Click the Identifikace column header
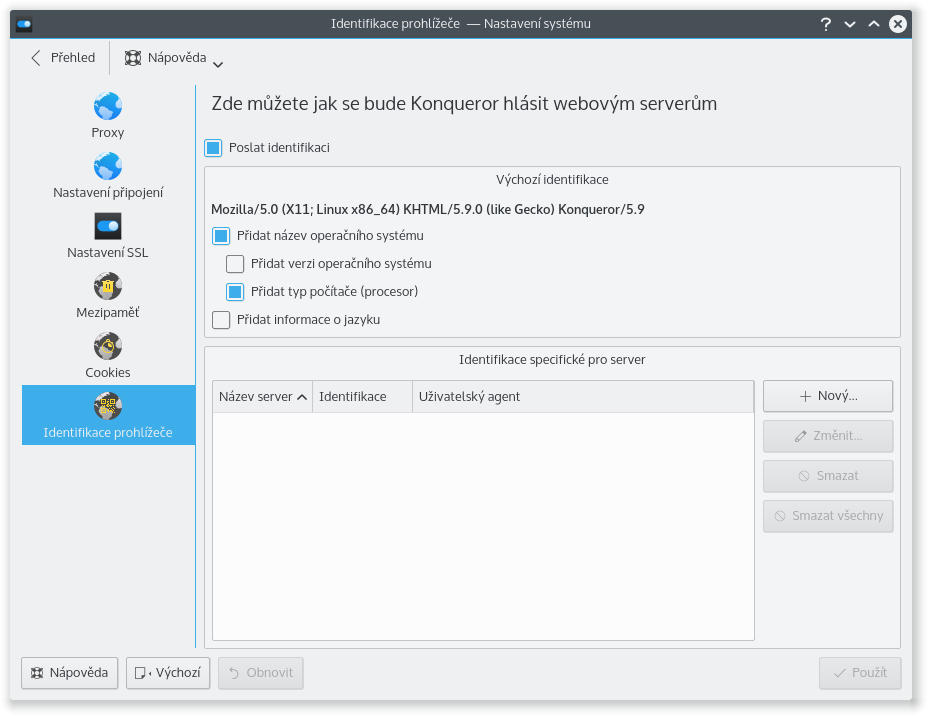Image resolution: width=928 pixels, height=716 pixels. [362, 397]
